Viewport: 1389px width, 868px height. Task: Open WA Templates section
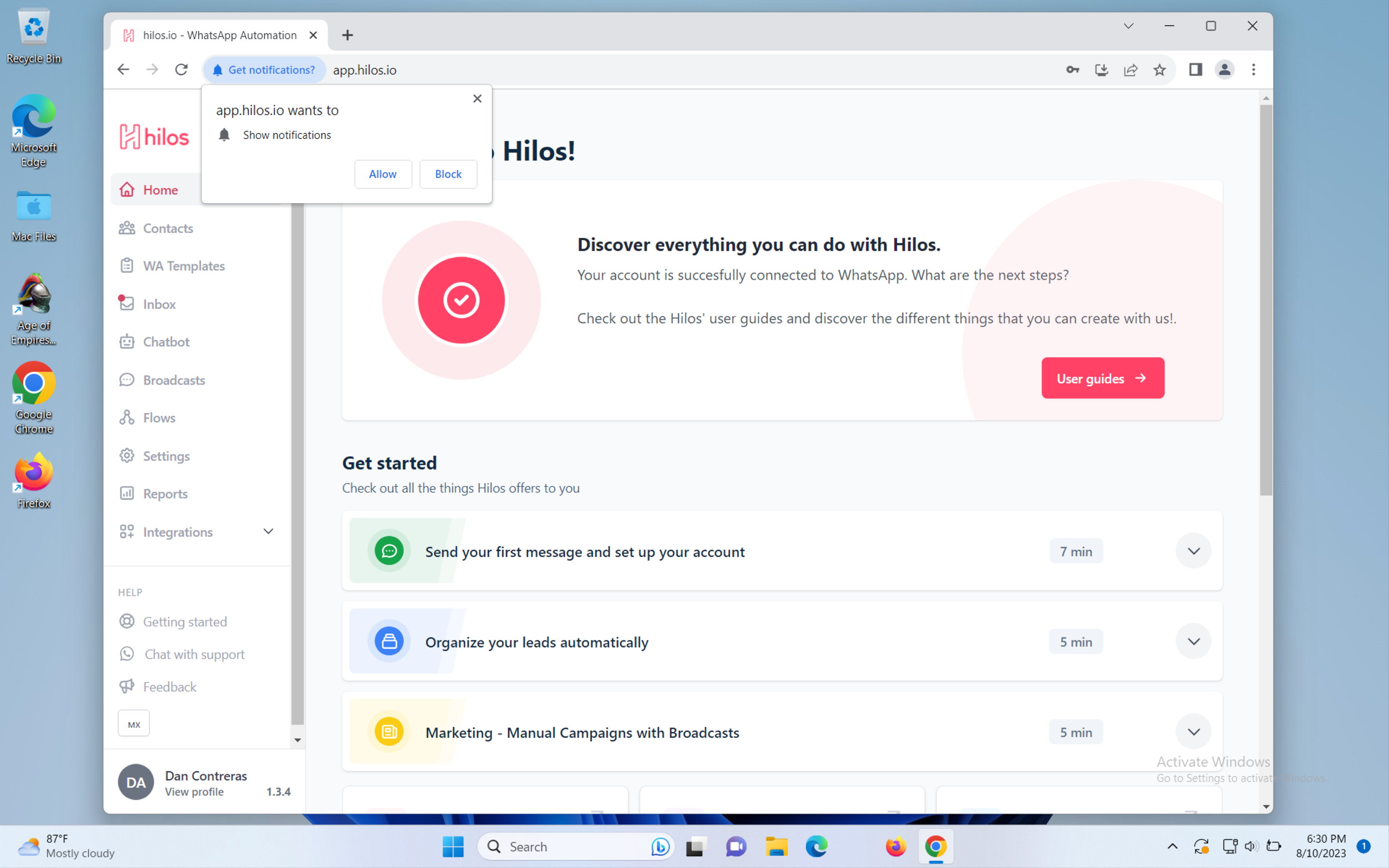click(x=184, y=265)
